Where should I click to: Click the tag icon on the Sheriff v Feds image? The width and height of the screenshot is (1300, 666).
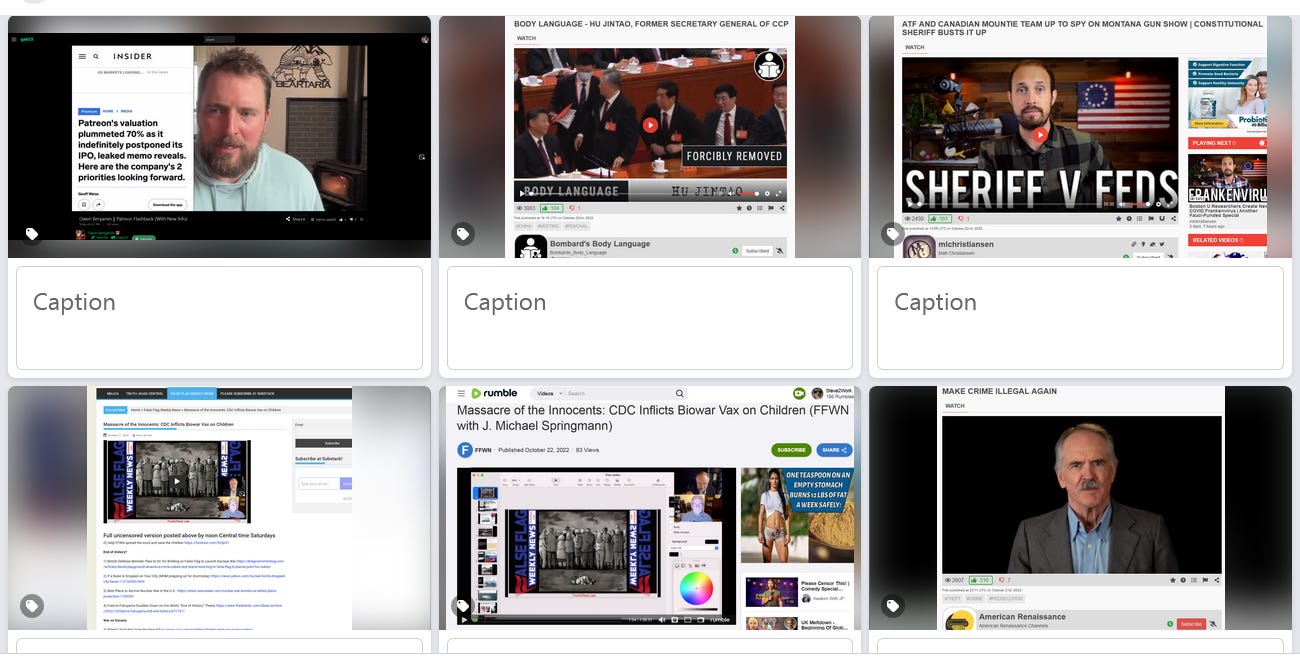(893, 234)
